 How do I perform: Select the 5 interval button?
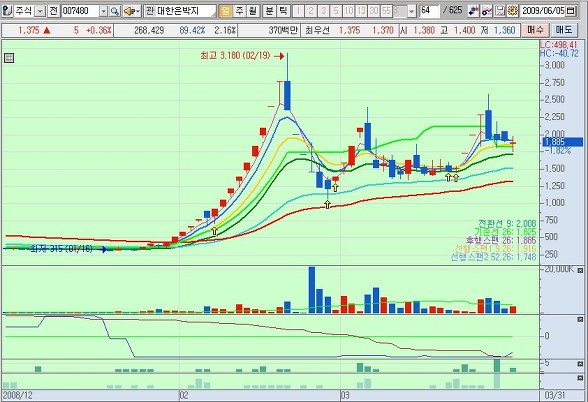[x=336, y=11]
